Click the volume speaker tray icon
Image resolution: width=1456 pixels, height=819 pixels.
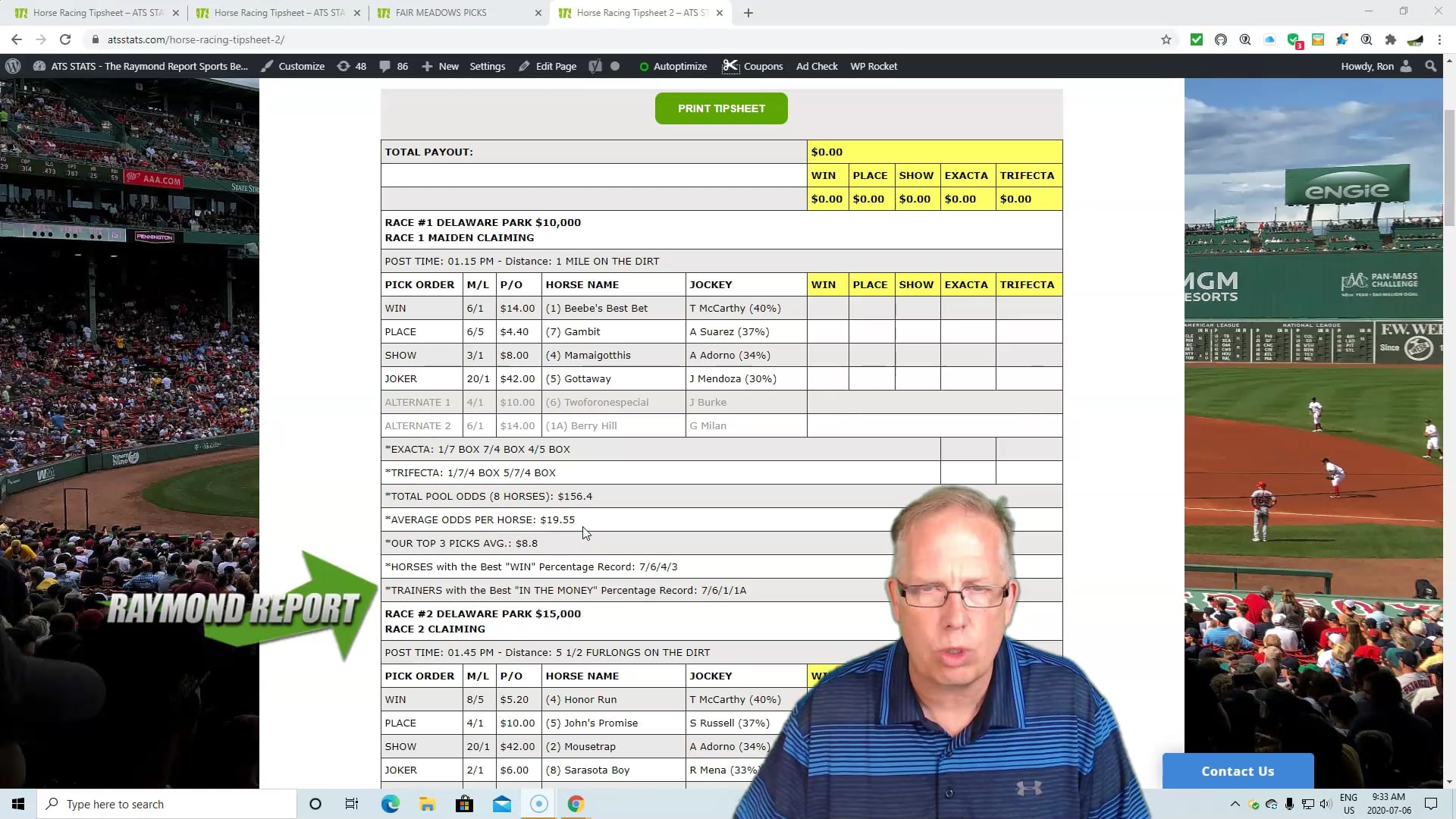(x=1325, y=804)
